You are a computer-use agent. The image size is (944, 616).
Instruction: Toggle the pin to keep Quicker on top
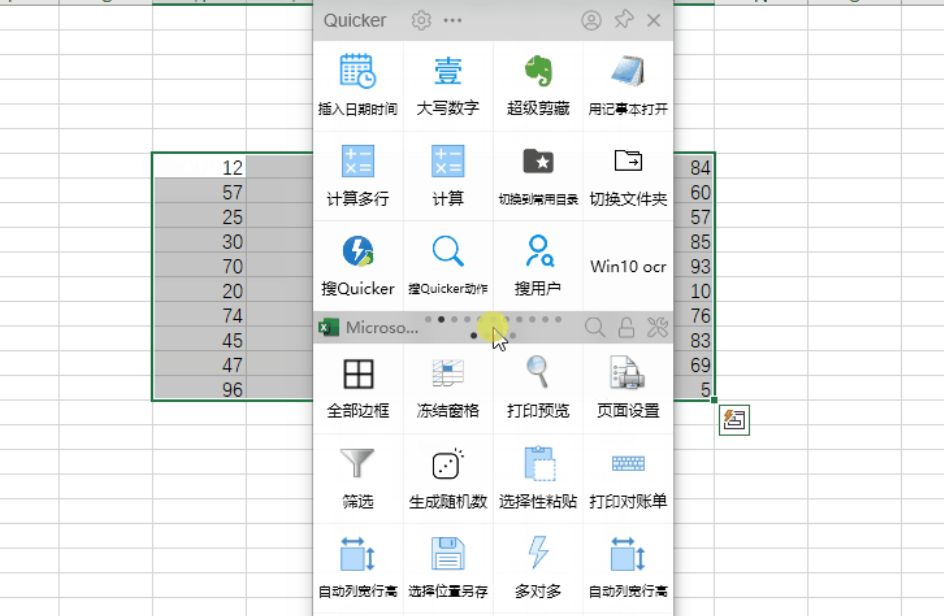625,20
